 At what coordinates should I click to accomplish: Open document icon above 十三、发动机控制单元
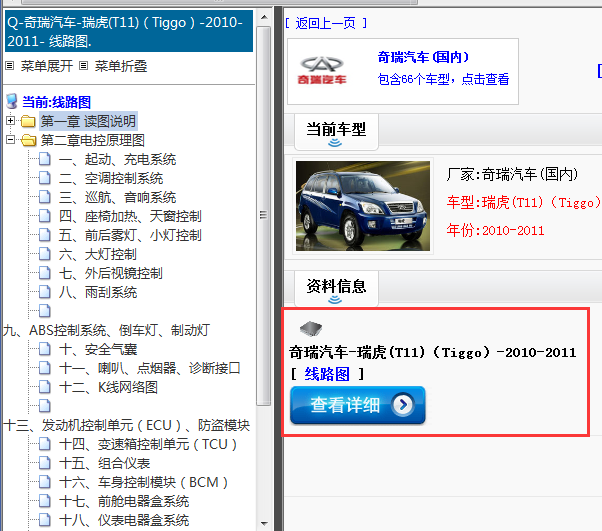point(45,406)
